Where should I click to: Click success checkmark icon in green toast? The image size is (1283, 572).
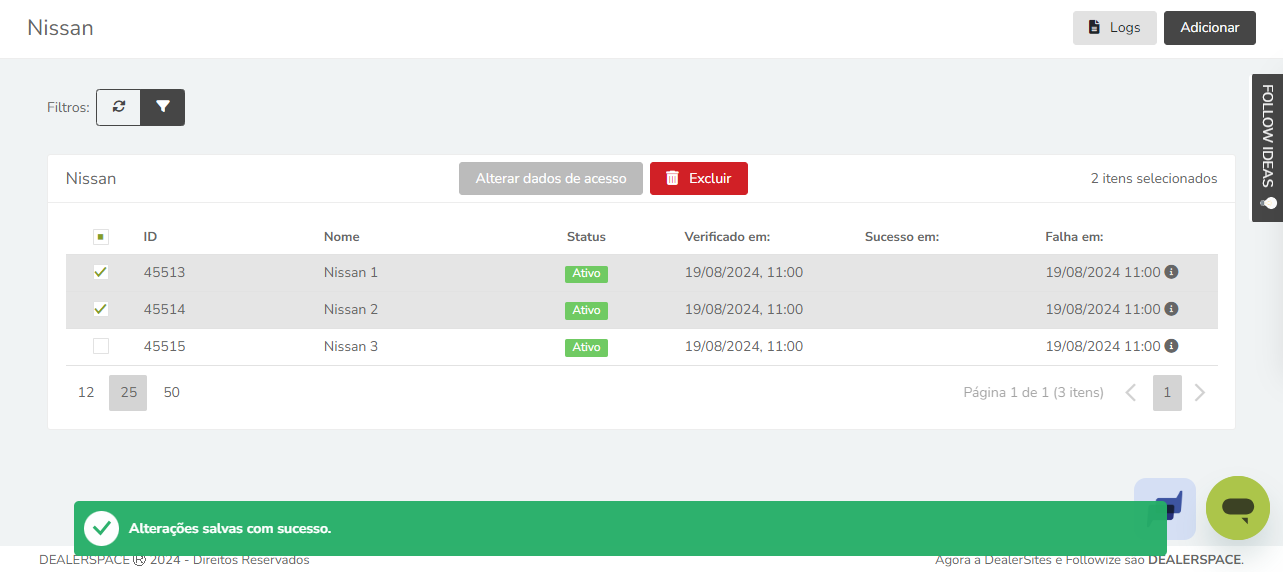coord(101,528)
